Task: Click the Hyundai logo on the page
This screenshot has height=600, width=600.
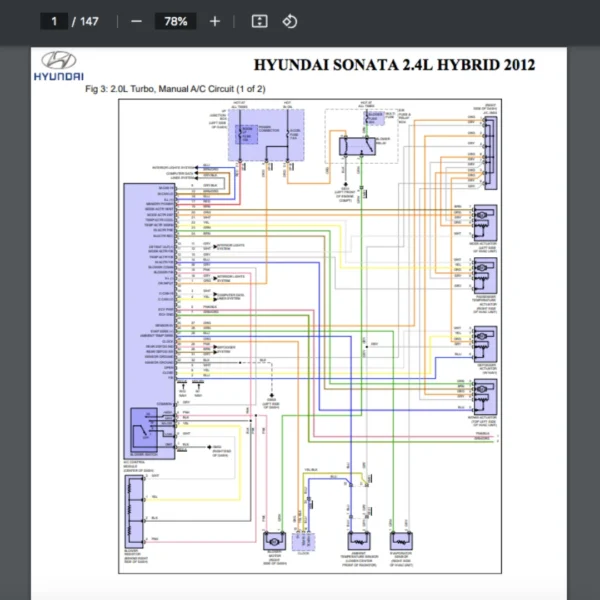Action: [60, 65]
